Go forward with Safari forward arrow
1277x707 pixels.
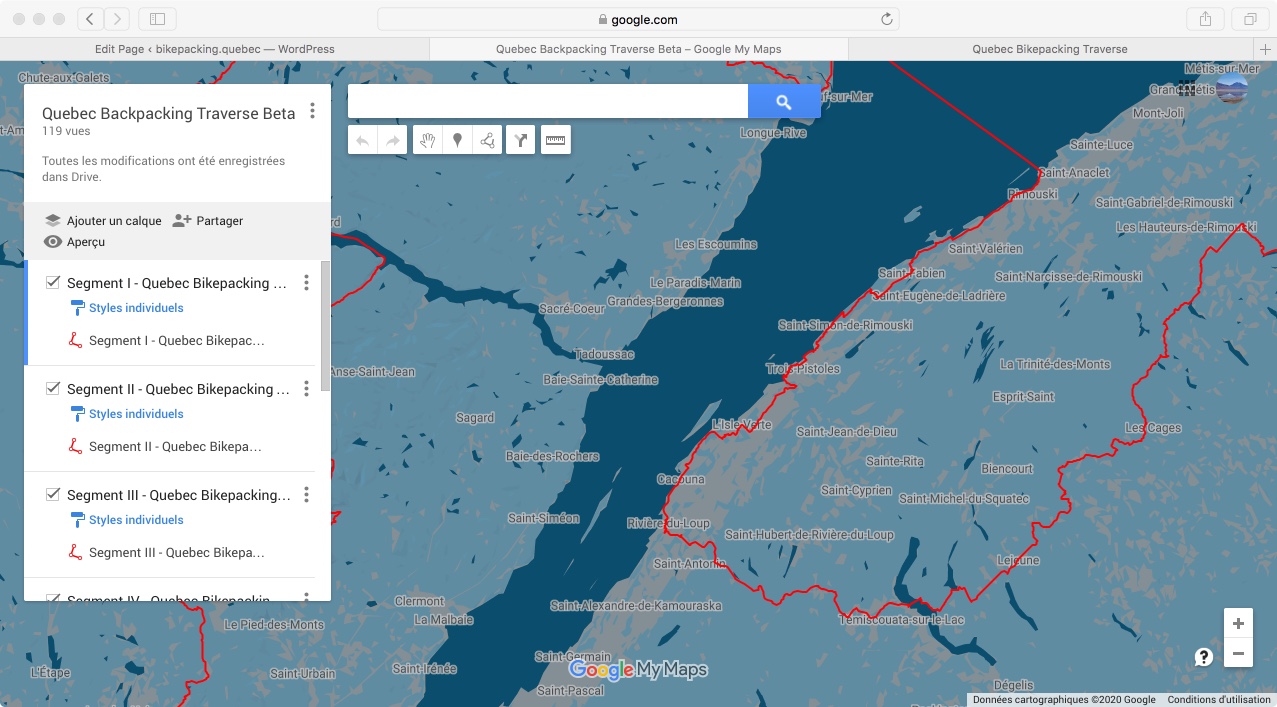click(x=117, y=19)
